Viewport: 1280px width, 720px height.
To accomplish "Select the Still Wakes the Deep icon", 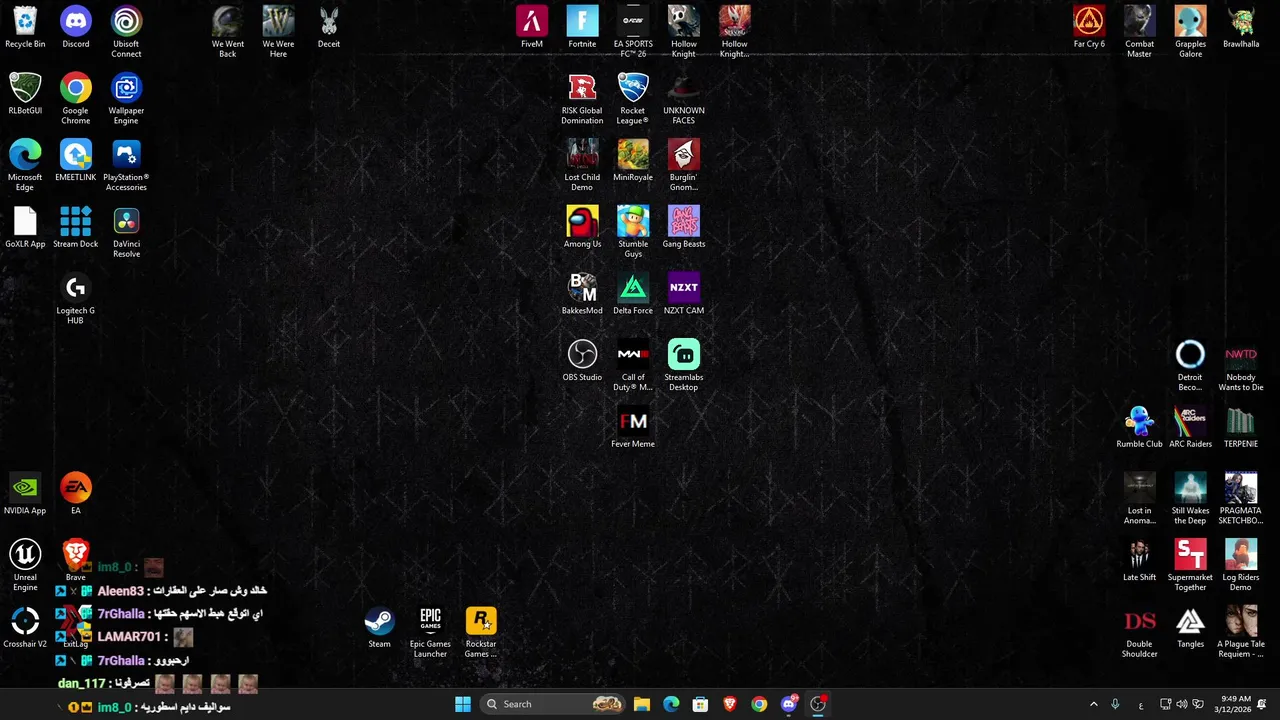I will [1190, 499].
